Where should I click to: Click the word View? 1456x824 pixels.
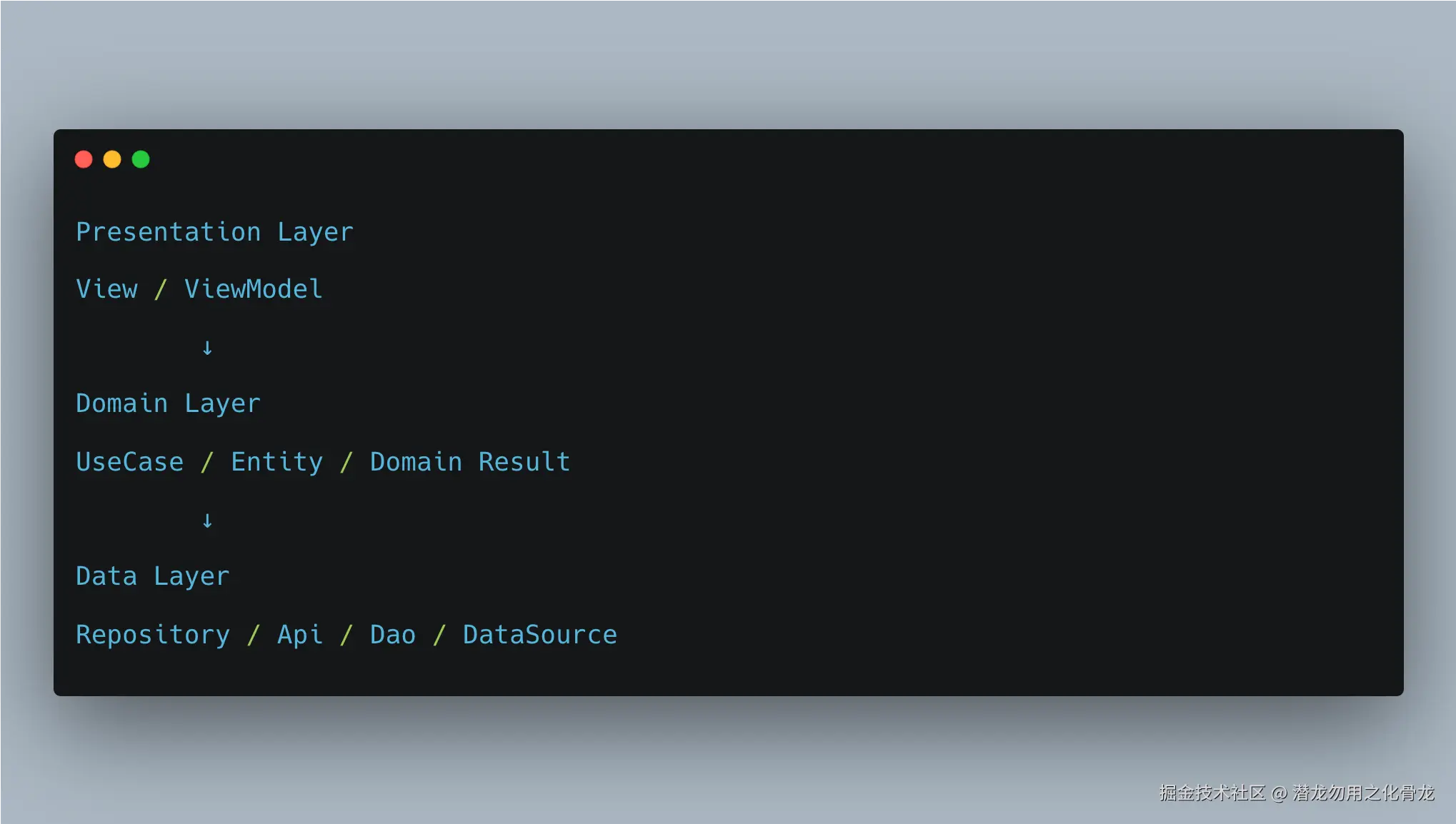(107, 289)
